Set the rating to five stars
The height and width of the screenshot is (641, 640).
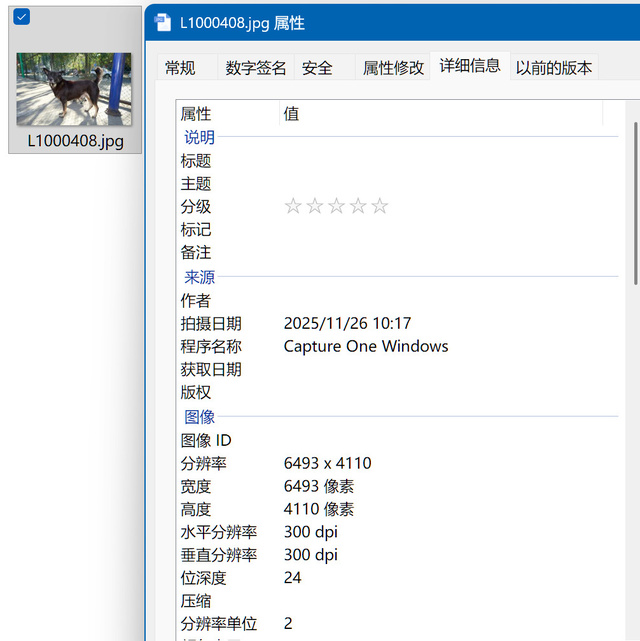click(x=380, y=207)
